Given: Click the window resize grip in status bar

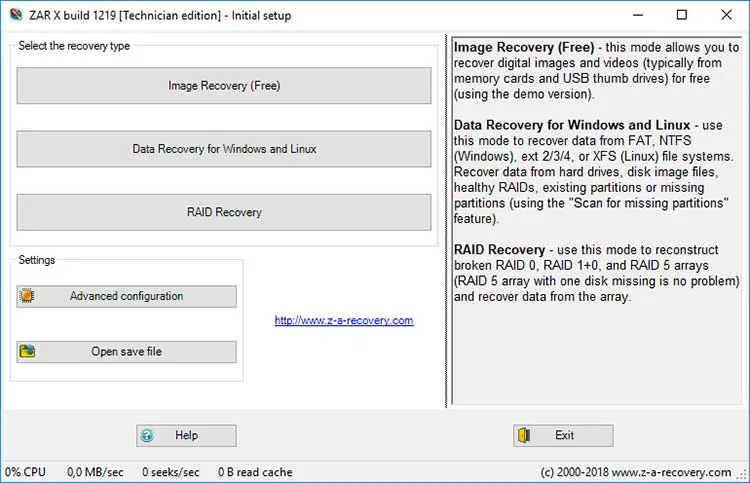Looking at the screenshot, I should 742,475.
